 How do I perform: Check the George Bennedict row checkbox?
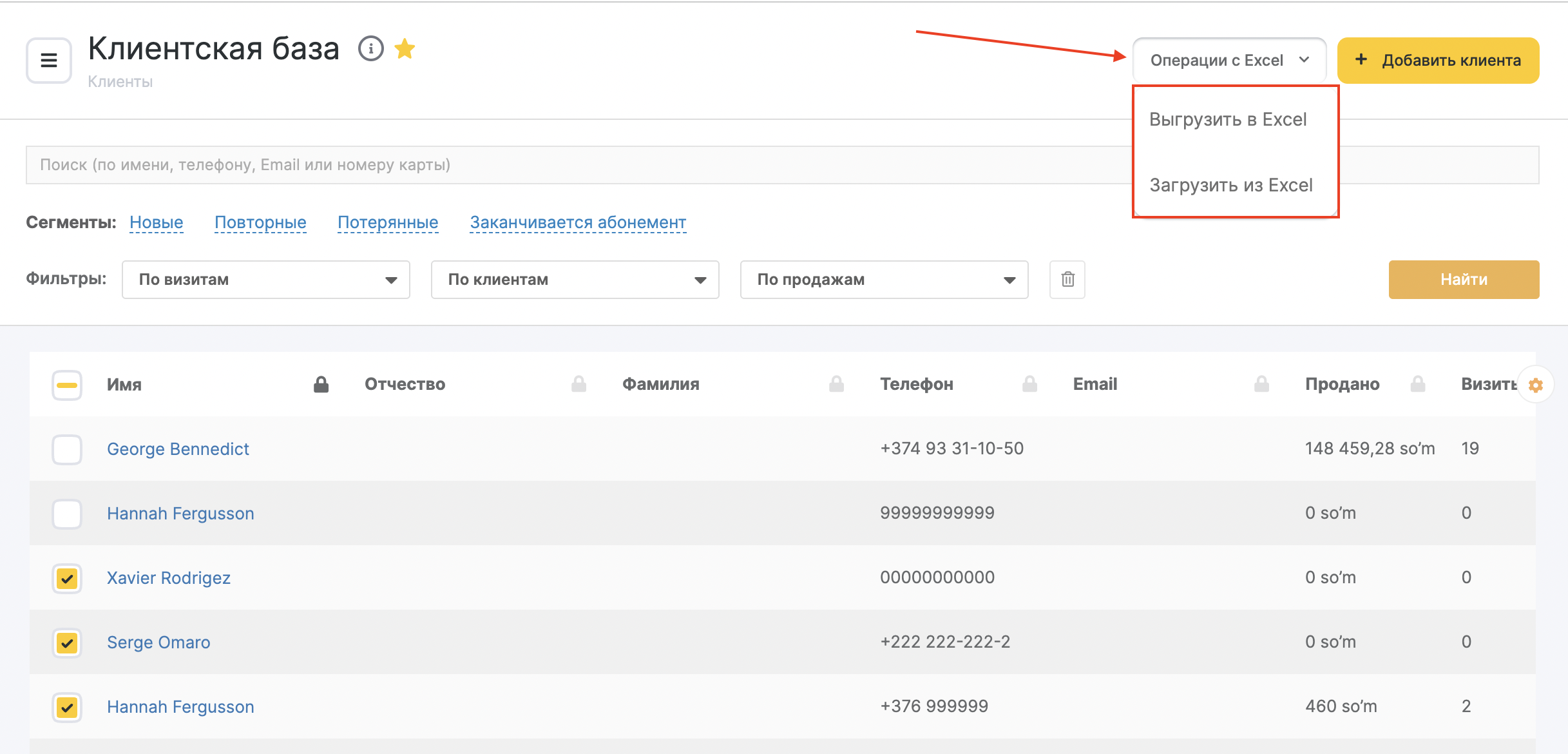67,449
